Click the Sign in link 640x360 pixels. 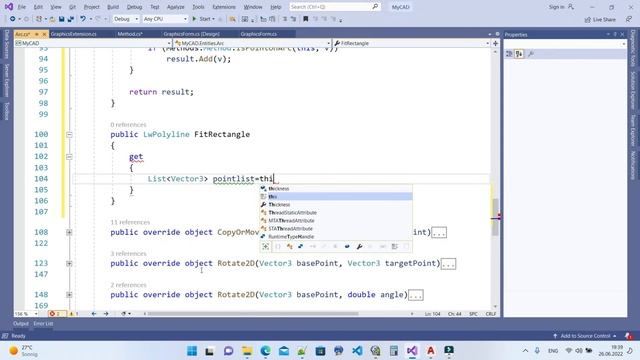(562, 7)
